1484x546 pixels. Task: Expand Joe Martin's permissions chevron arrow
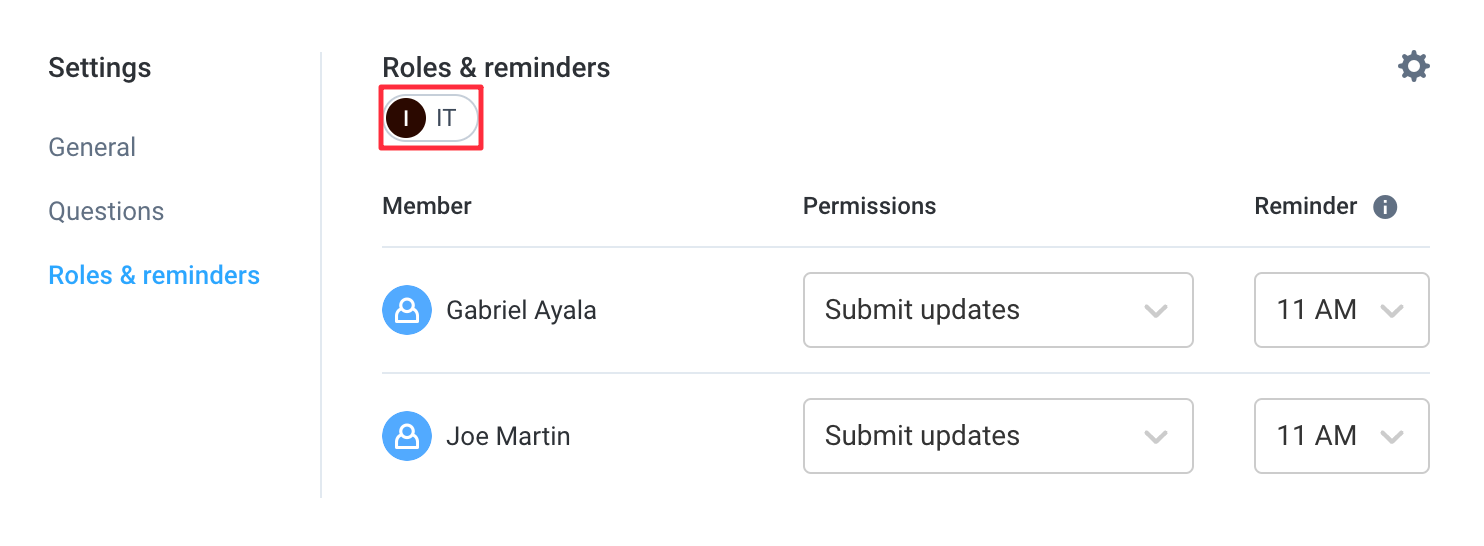pos(1156,437)
